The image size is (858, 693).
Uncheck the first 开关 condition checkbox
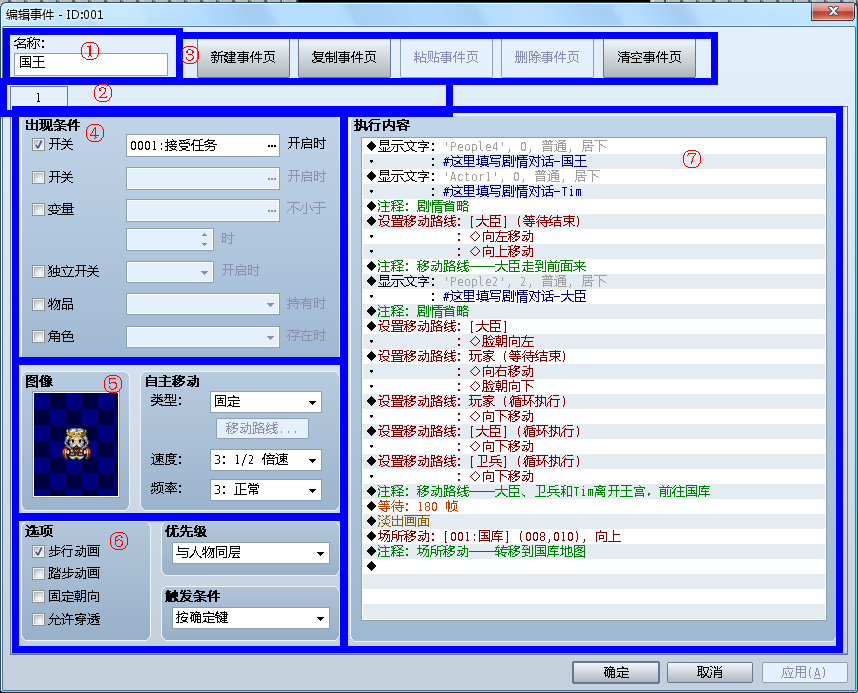tap(38, 145)
